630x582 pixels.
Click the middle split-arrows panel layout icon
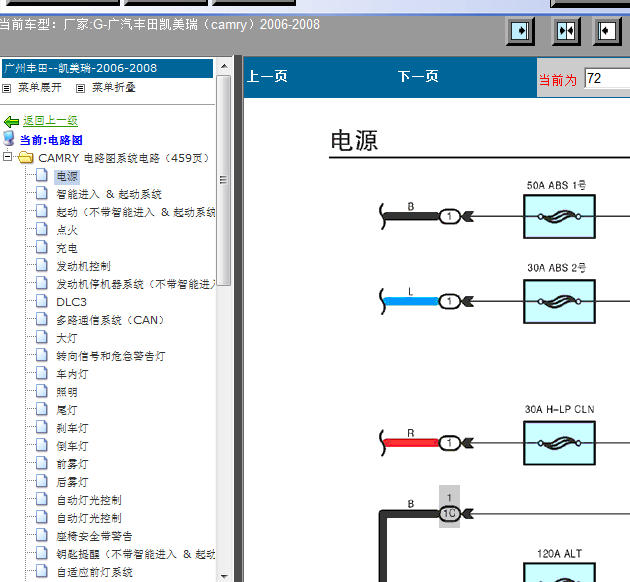[x=566, y=31]
